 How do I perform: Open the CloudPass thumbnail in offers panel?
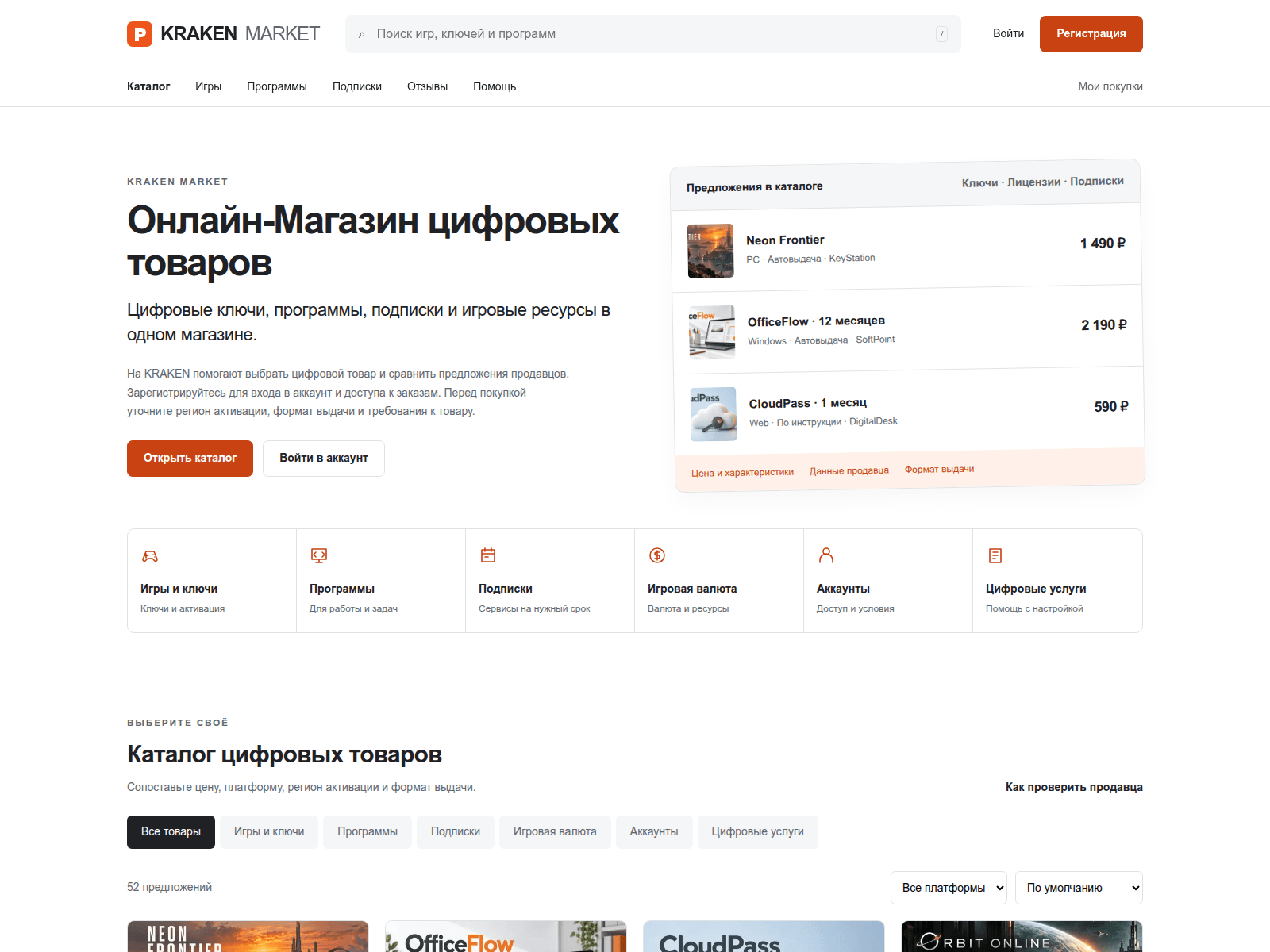point(714,414)
